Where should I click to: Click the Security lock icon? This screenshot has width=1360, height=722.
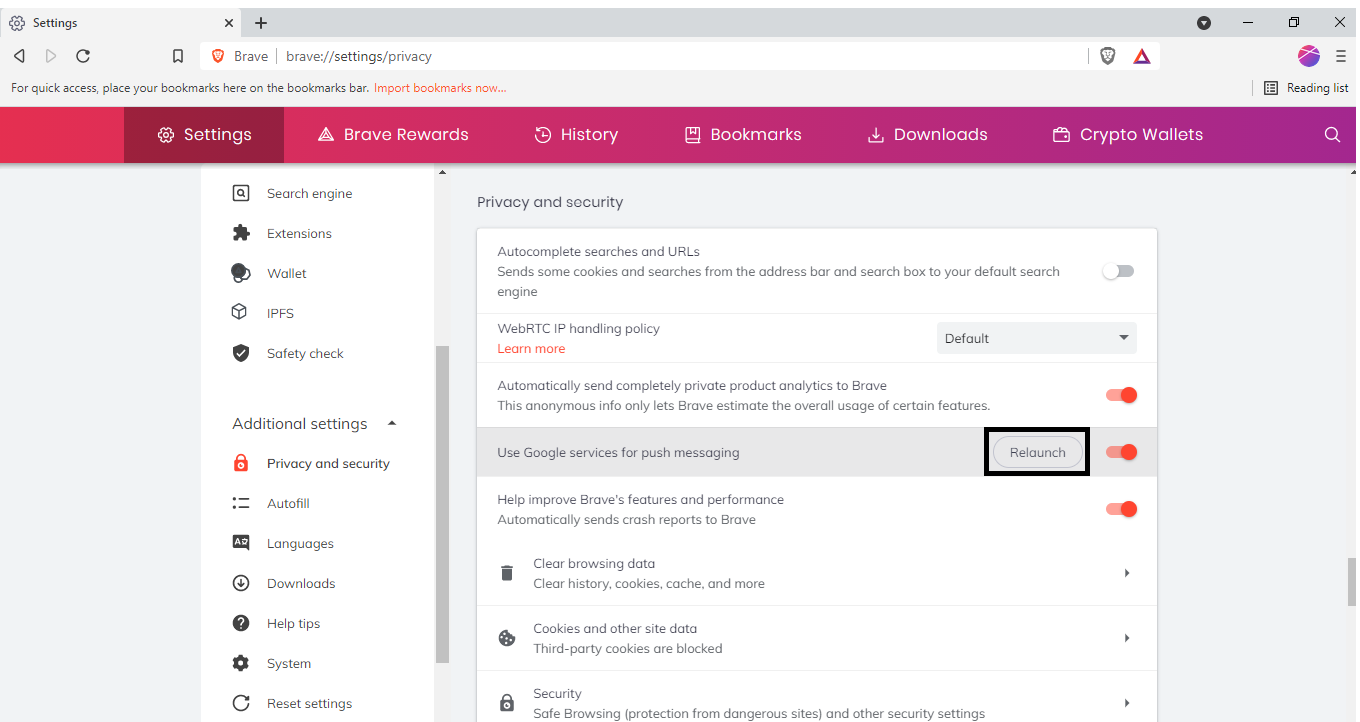(x=507, y=703)
